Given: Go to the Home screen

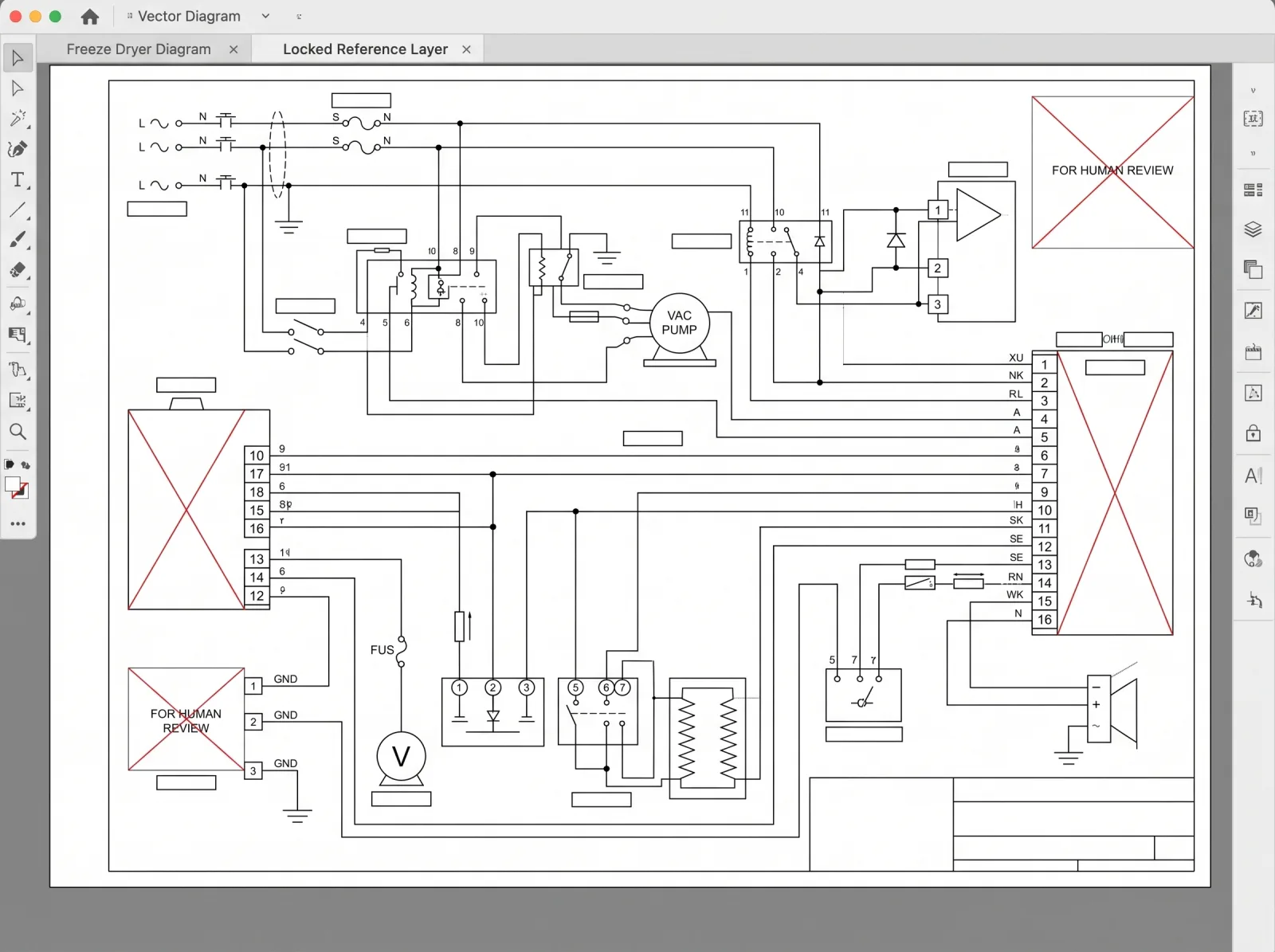Looking at the screenshot, I should coord(90,16).
